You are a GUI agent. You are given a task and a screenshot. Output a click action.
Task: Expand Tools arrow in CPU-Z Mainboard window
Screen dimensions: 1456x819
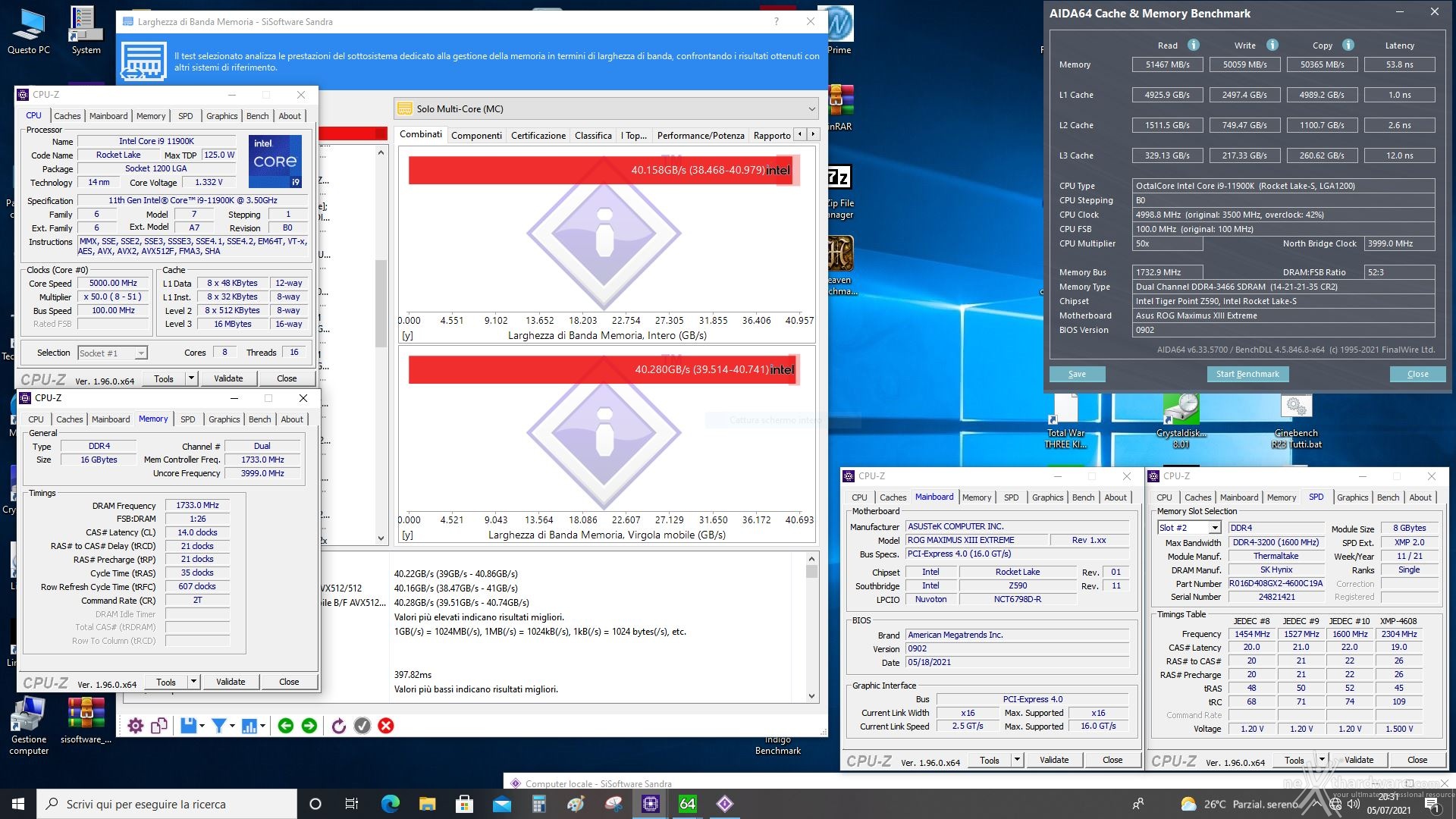(x=1017, y=760)
